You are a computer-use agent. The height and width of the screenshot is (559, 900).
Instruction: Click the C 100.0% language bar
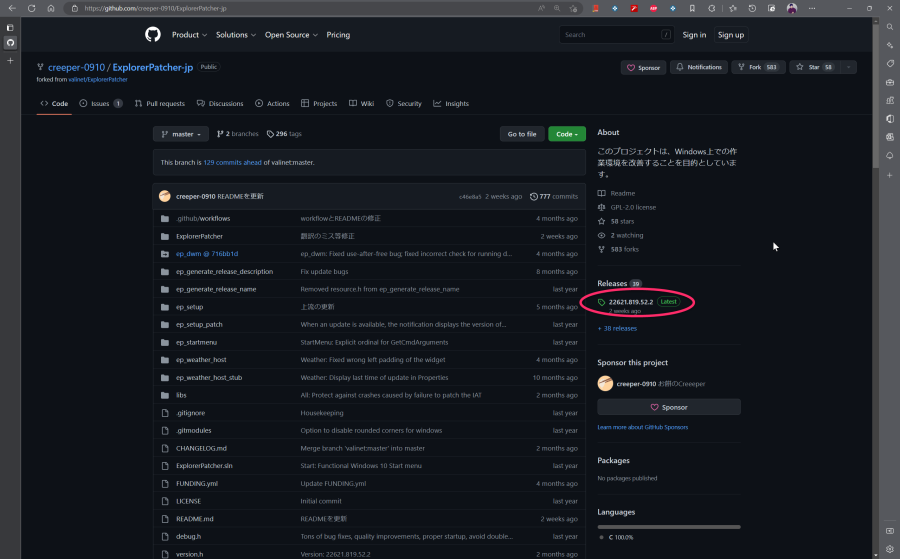(669, 527)
